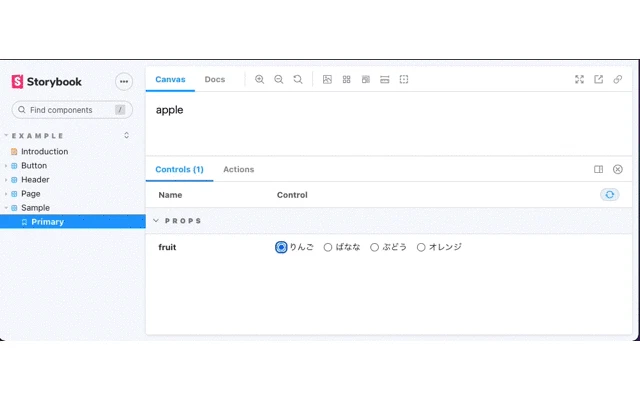Expand the Button tree item

point(6,166)
